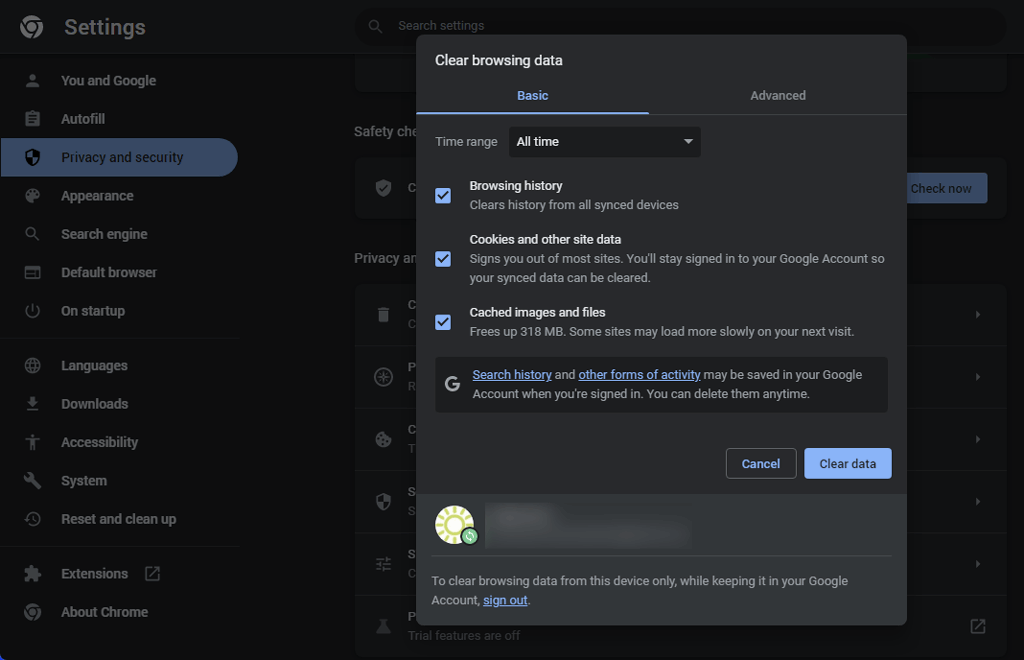Select the Basic tab
Screen dimensions: 1024x660
pyautogui.click(x=533, y=95)
